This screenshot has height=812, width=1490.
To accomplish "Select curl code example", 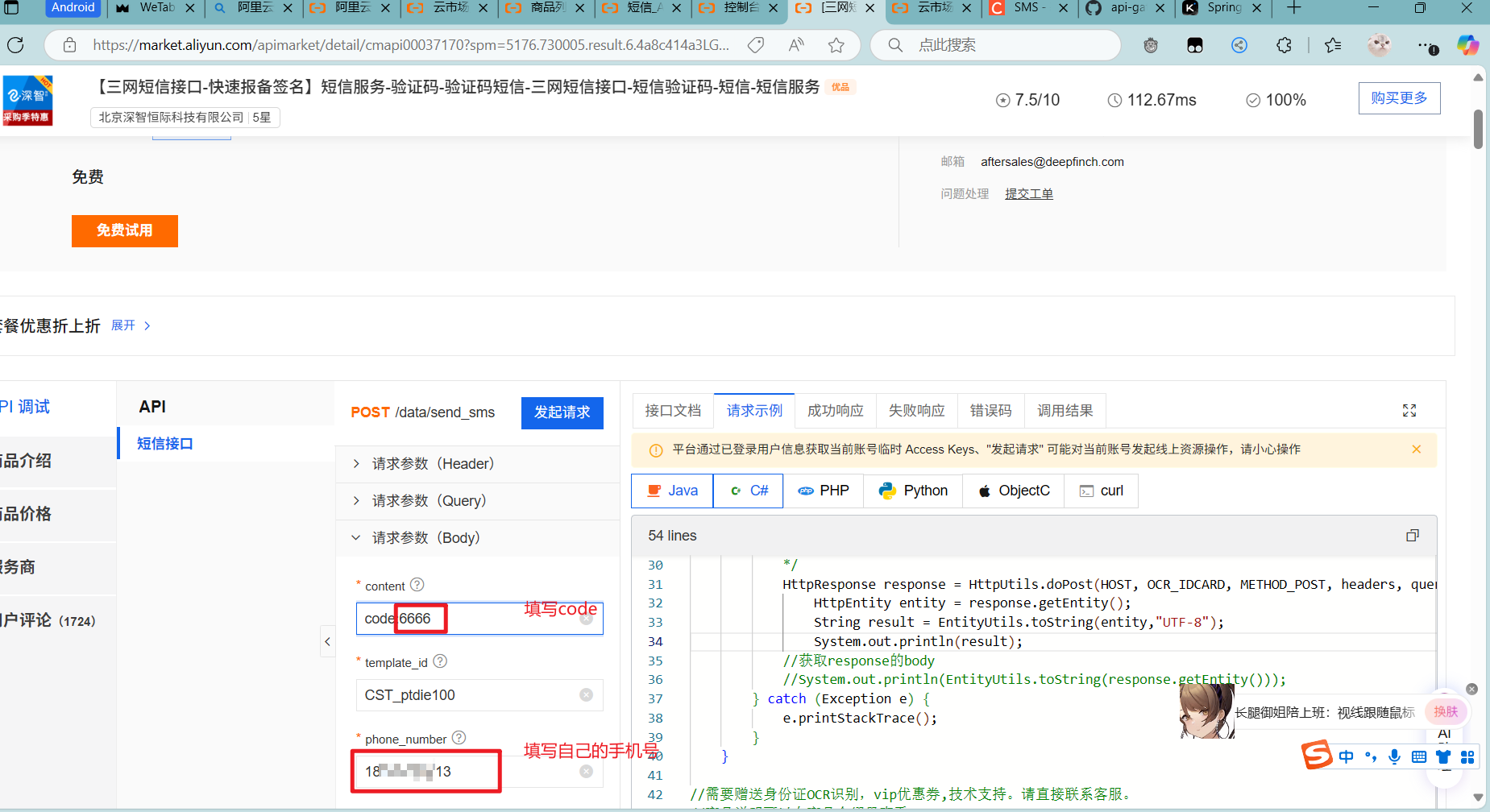I will click(x=1102, y=491).
